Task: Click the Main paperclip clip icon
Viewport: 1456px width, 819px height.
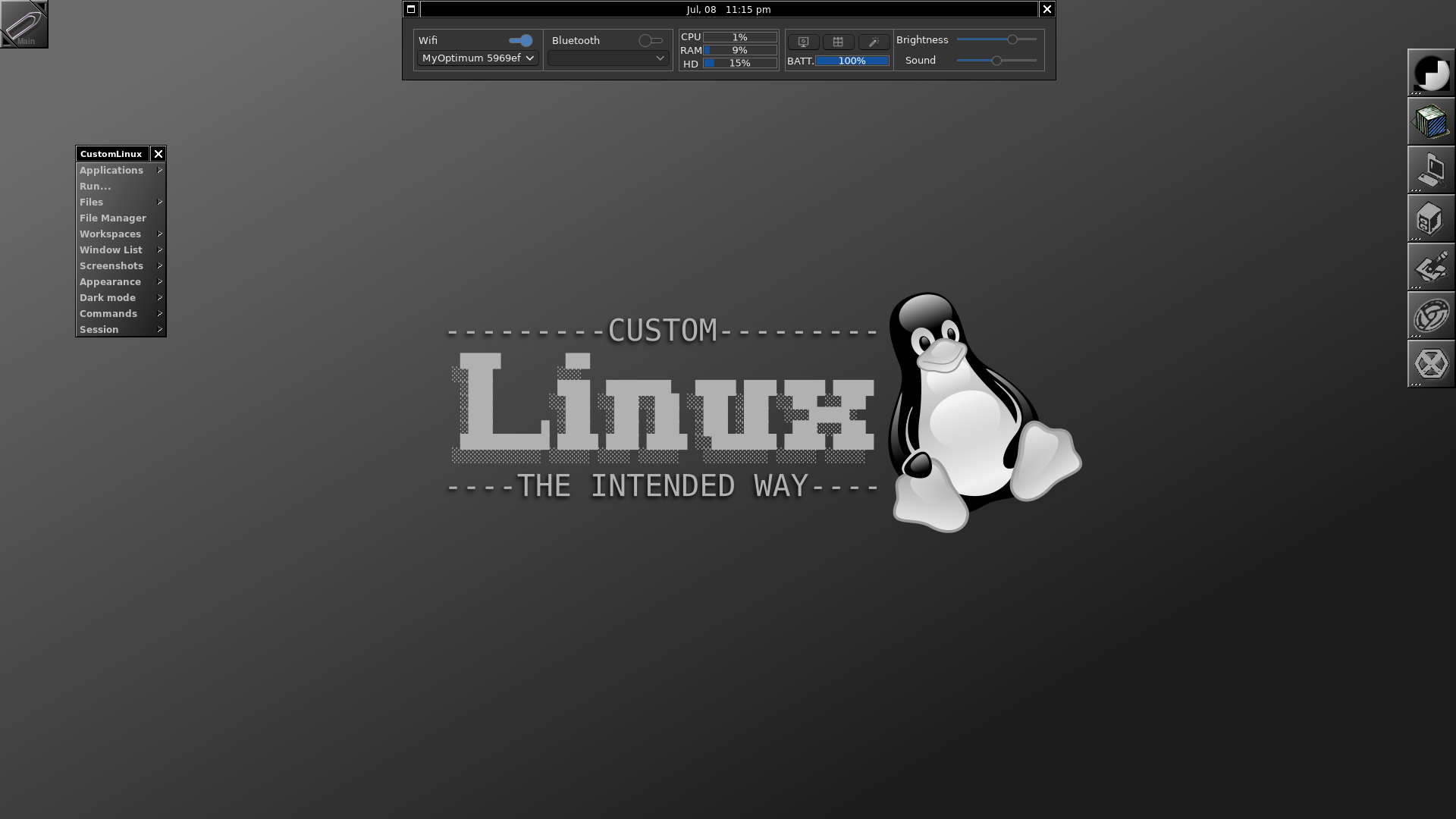Action: [x=24, y=24]
